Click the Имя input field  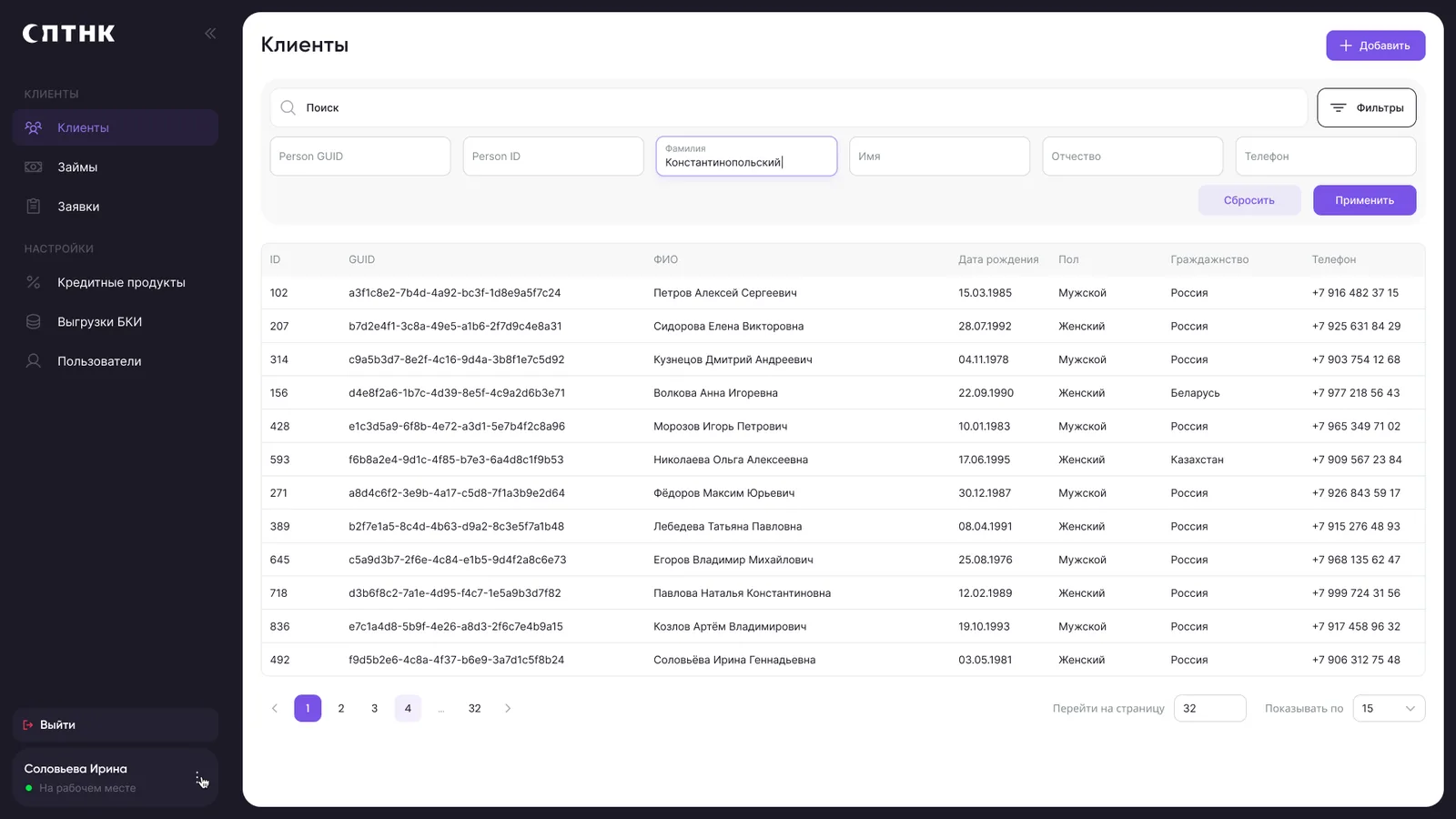pos(939,157)
